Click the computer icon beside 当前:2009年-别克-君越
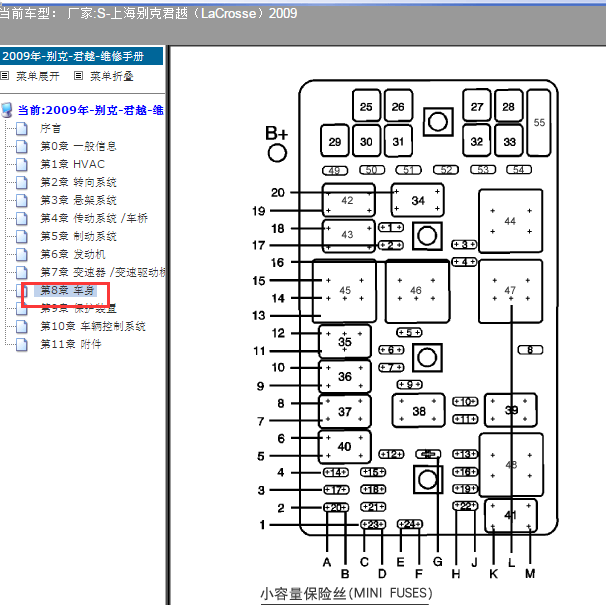 pos(7,110)
